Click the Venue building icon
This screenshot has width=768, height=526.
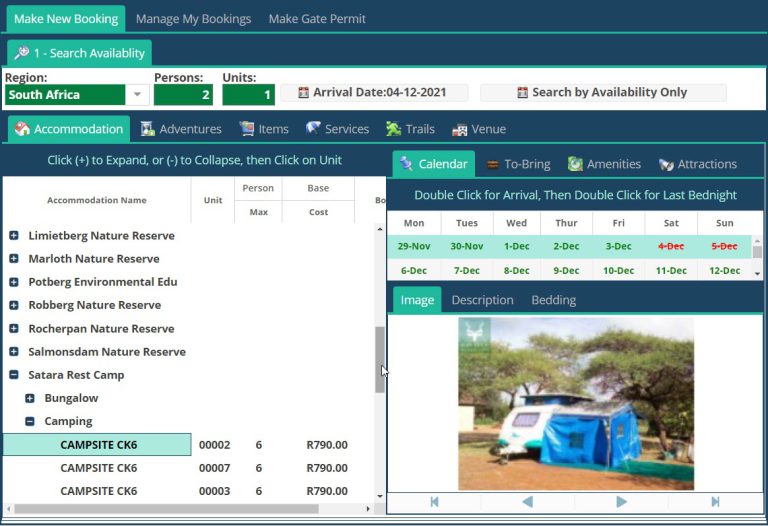click(x=459, y=130)
